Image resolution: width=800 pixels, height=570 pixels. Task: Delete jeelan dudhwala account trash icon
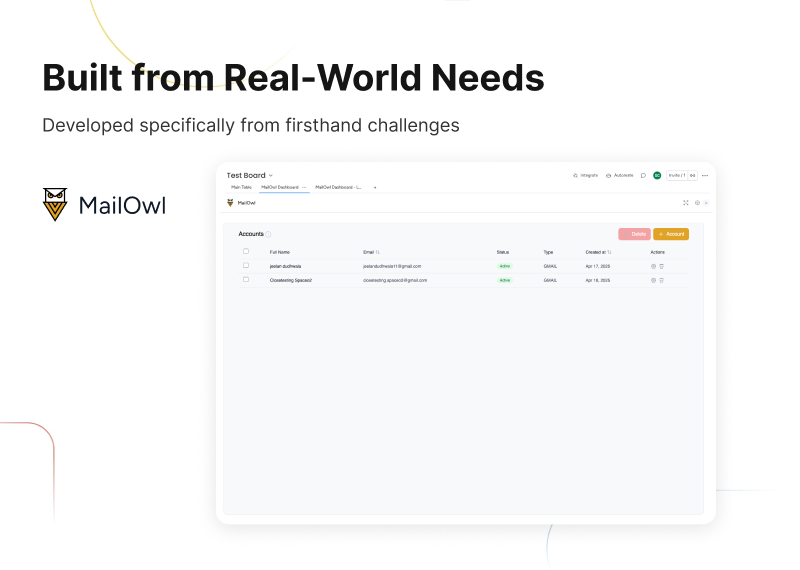[x=662, y=266]
